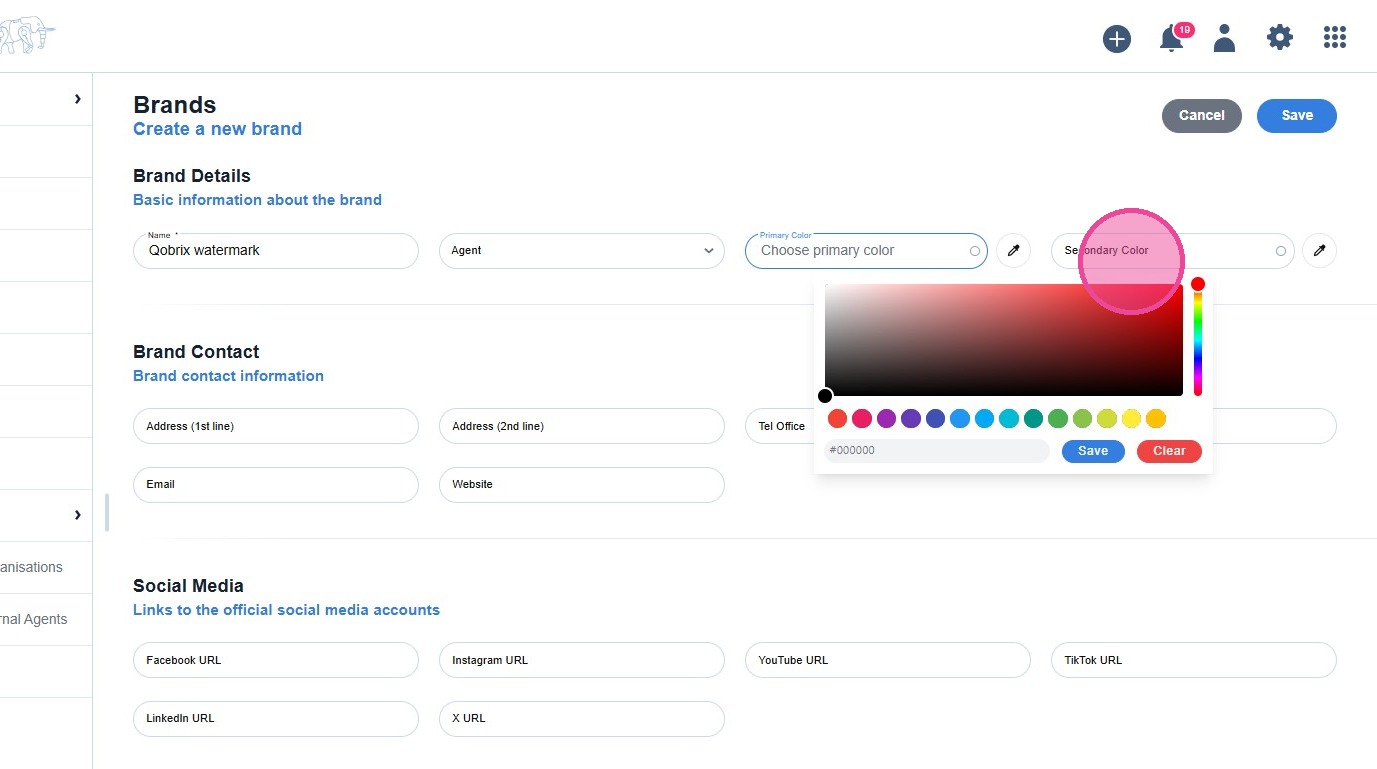Open the settings gear icon
This screenshot has height=769, width=1377.
[1280, 38]
